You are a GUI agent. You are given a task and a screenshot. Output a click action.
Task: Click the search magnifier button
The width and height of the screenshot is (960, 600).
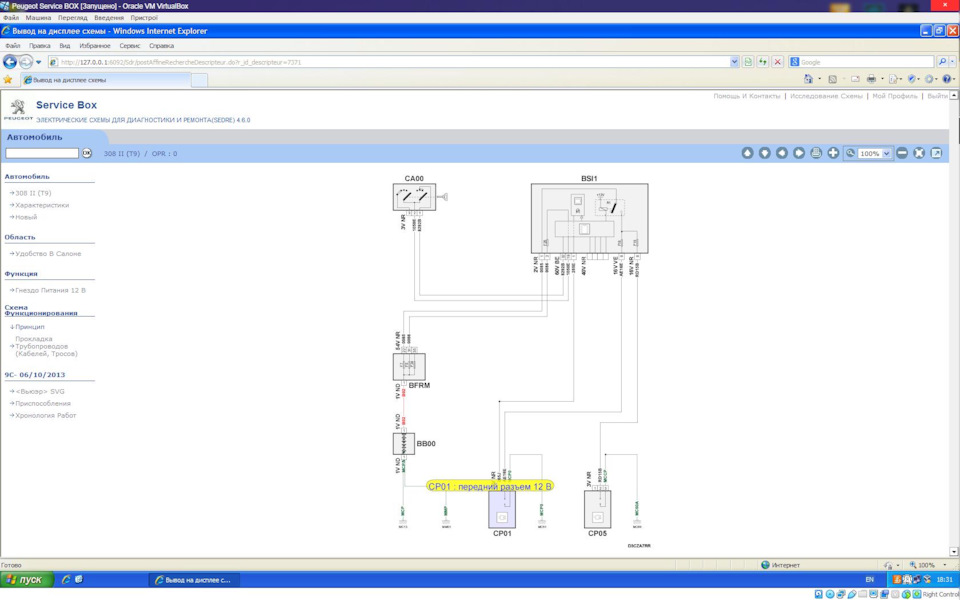[942, 62]
